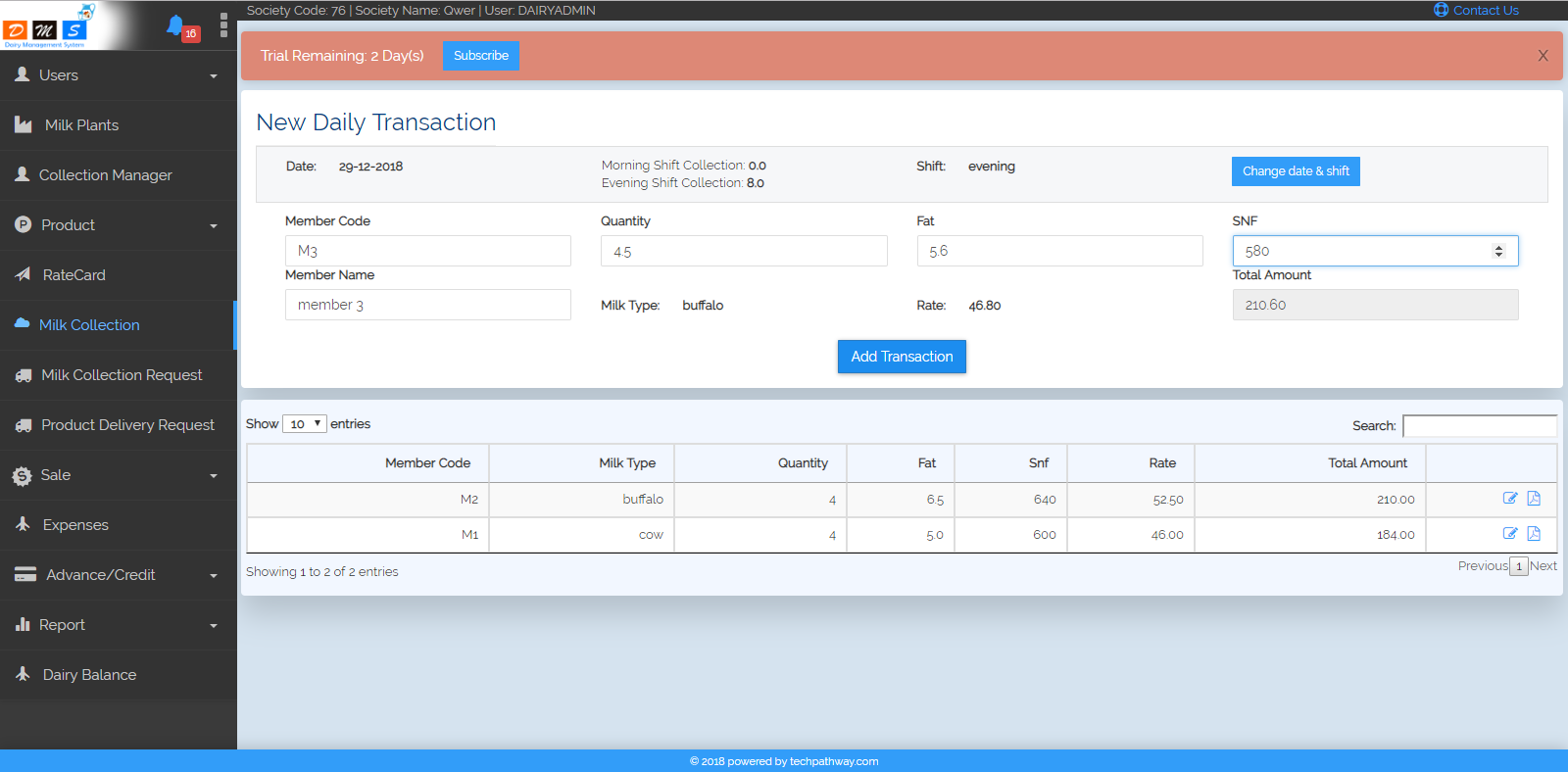Click the SNF field stepper arrows
The height and width of the screenshot is (772, 1568).
[1498, 251]
